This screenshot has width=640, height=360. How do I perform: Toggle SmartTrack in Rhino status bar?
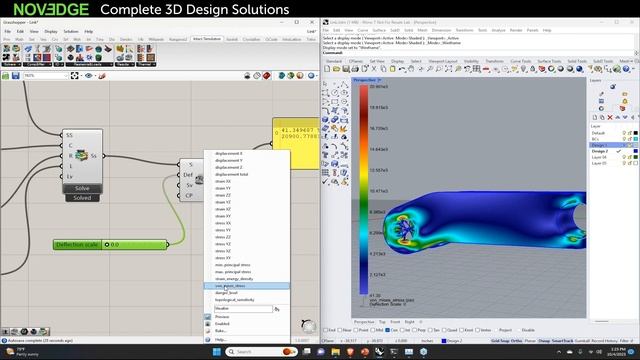point(562,341)
